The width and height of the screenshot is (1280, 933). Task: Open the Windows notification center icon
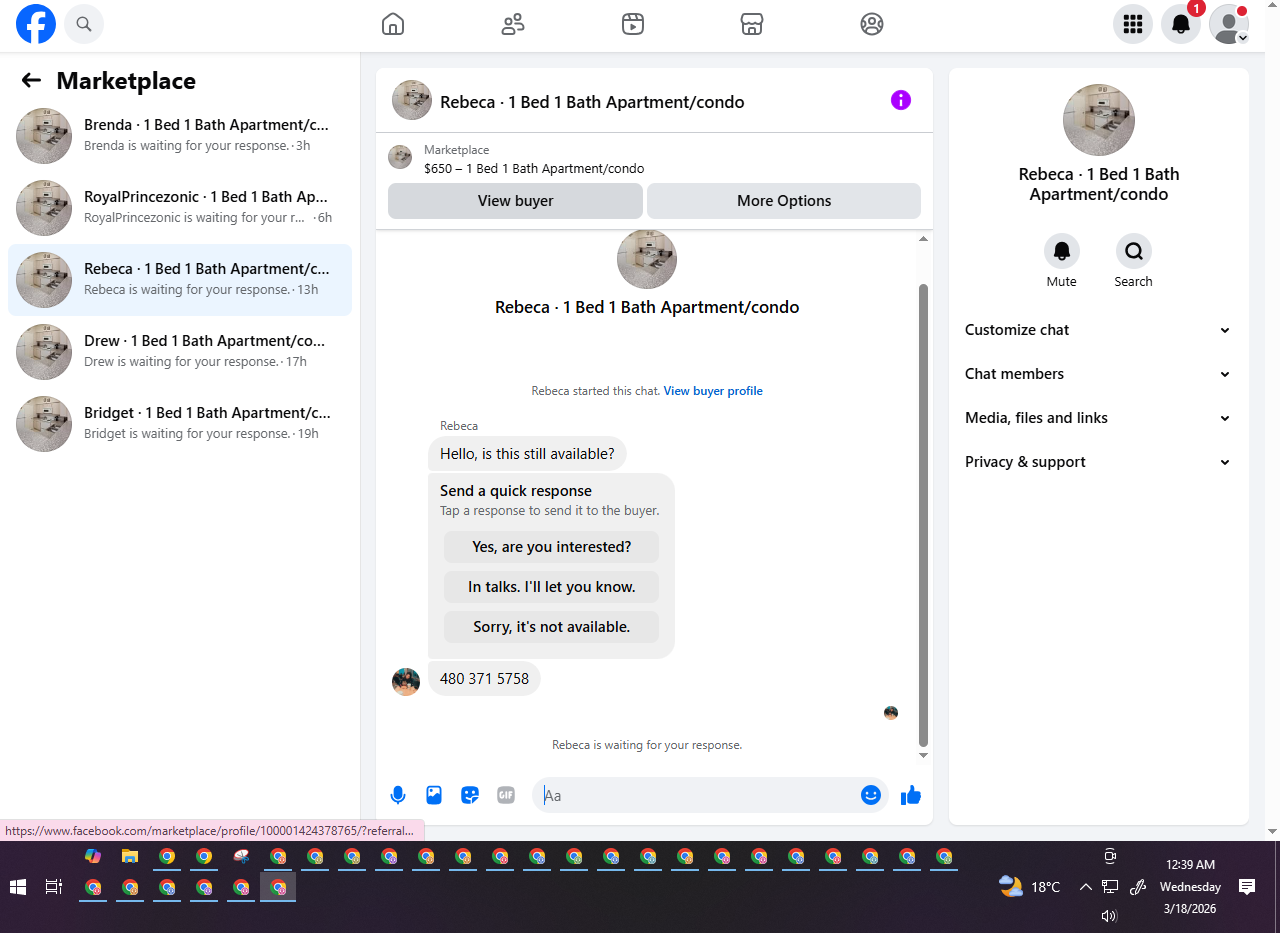(1247, 887)
